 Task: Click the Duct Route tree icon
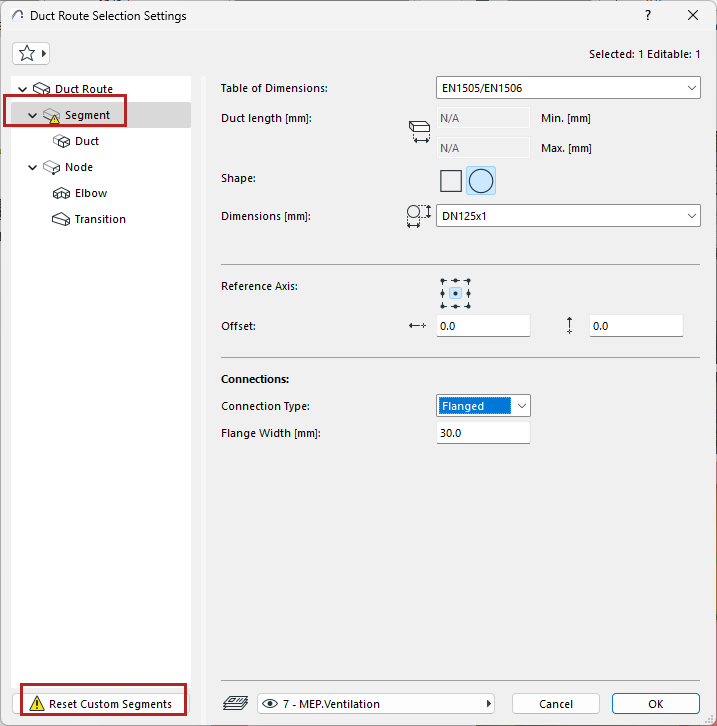[x=42, y=89]
